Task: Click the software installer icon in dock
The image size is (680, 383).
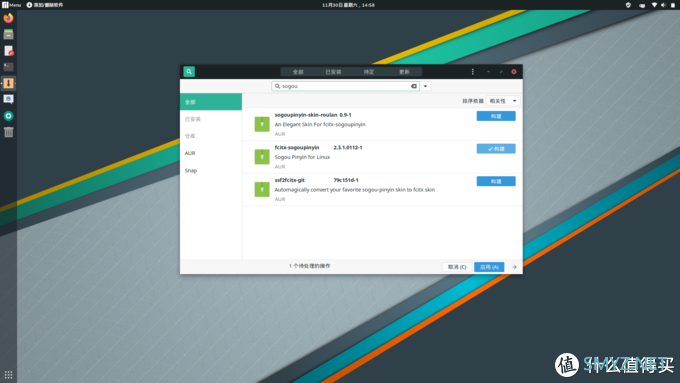Action: tap(8, 83)
